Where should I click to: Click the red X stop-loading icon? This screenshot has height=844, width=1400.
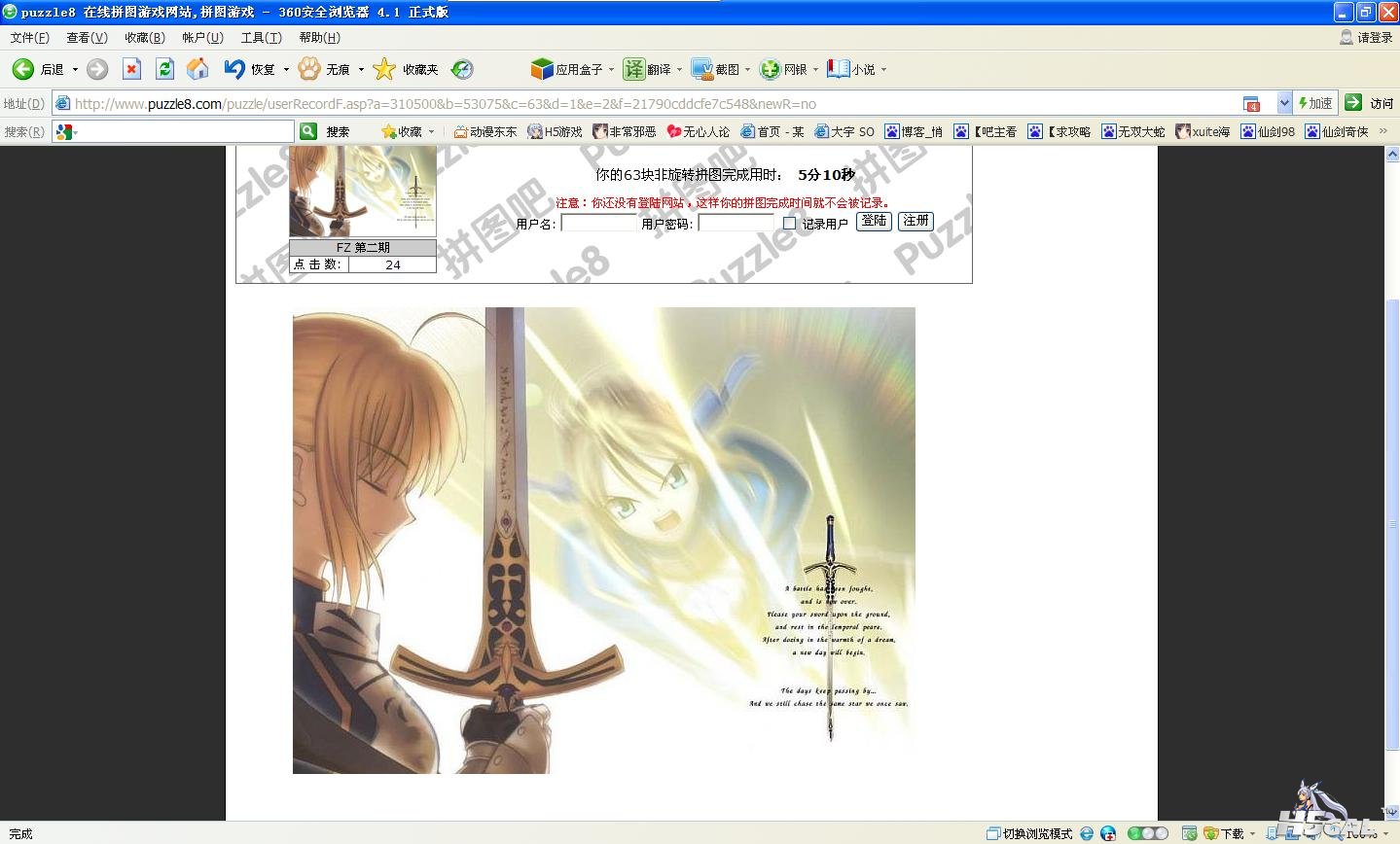pyautogui.click(x=131, y=69)
